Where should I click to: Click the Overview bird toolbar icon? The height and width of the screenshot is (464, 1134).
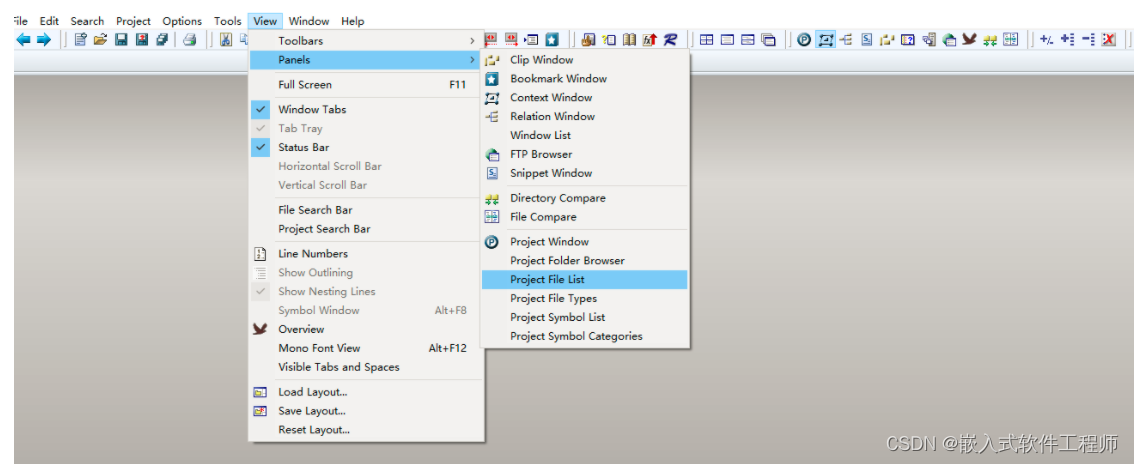[x=970, y=39]
